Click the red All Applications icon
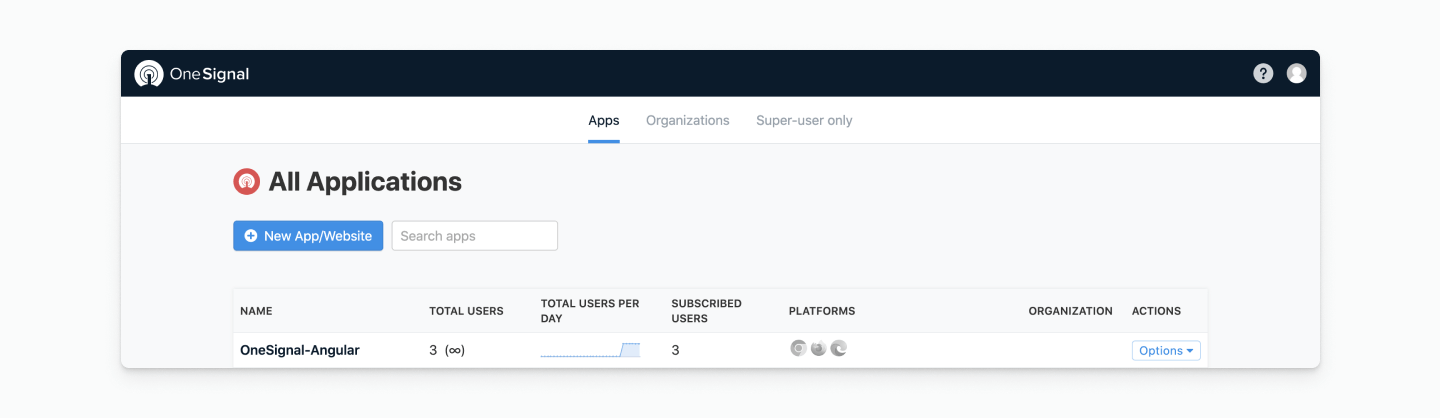The image size is (1440, 418). click(x=246, y=182)
